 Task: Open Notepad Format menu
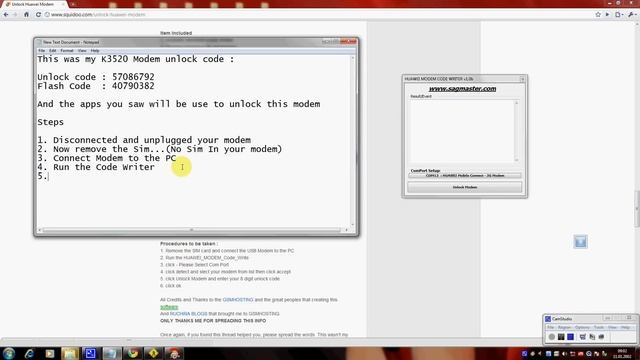(67, 51)
